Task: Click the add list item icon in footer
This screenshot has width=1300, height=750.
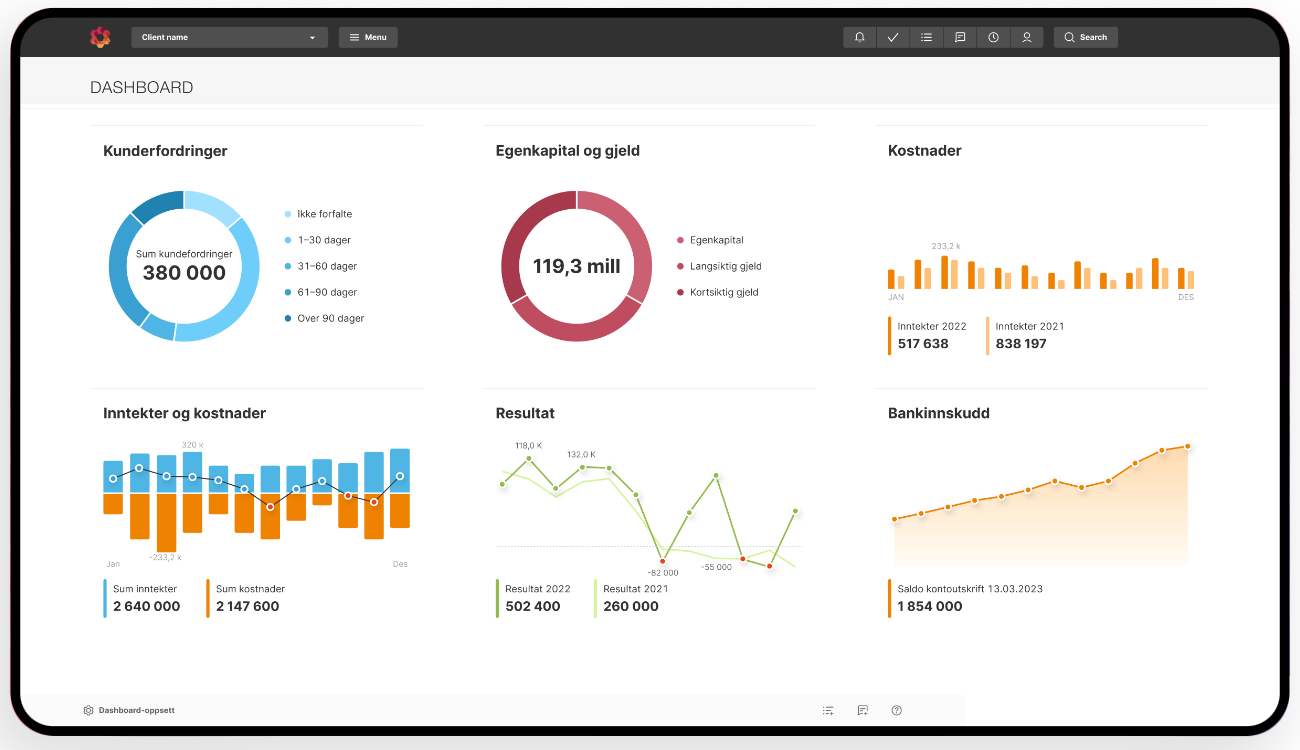Action: (828, 710)
